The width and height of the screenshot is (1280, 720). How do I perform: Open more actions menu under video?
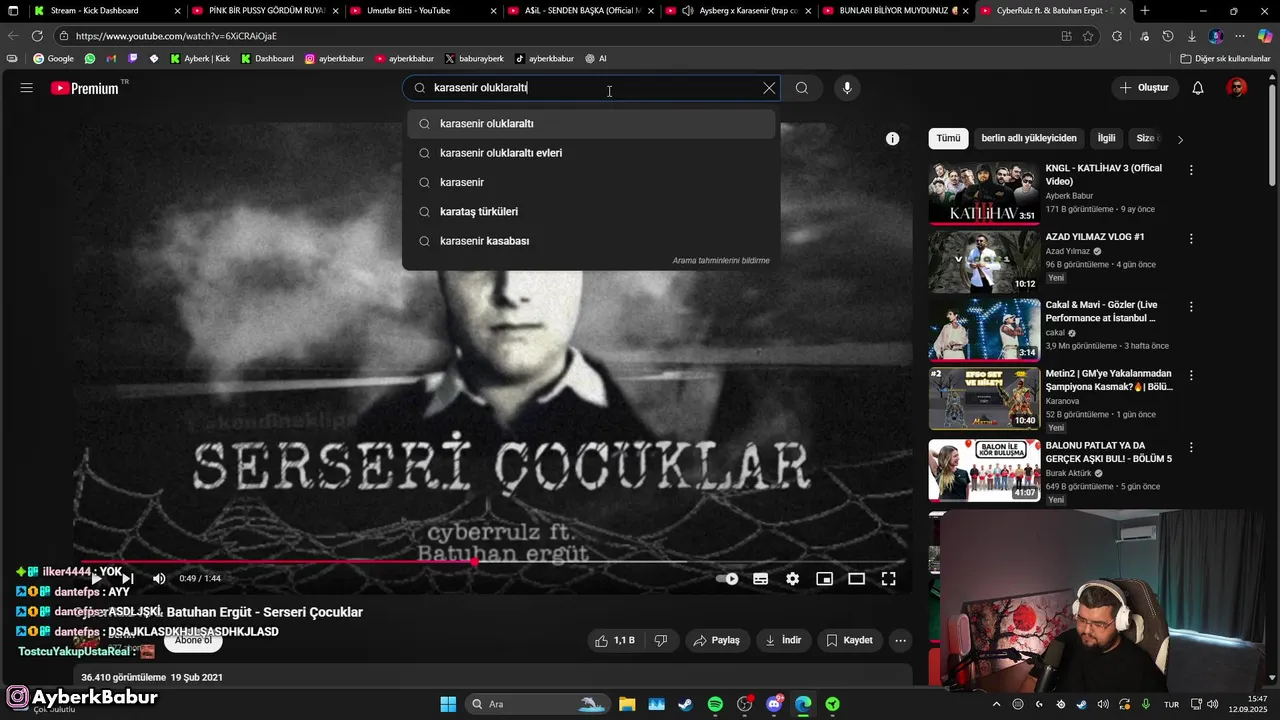coord(901,640)
